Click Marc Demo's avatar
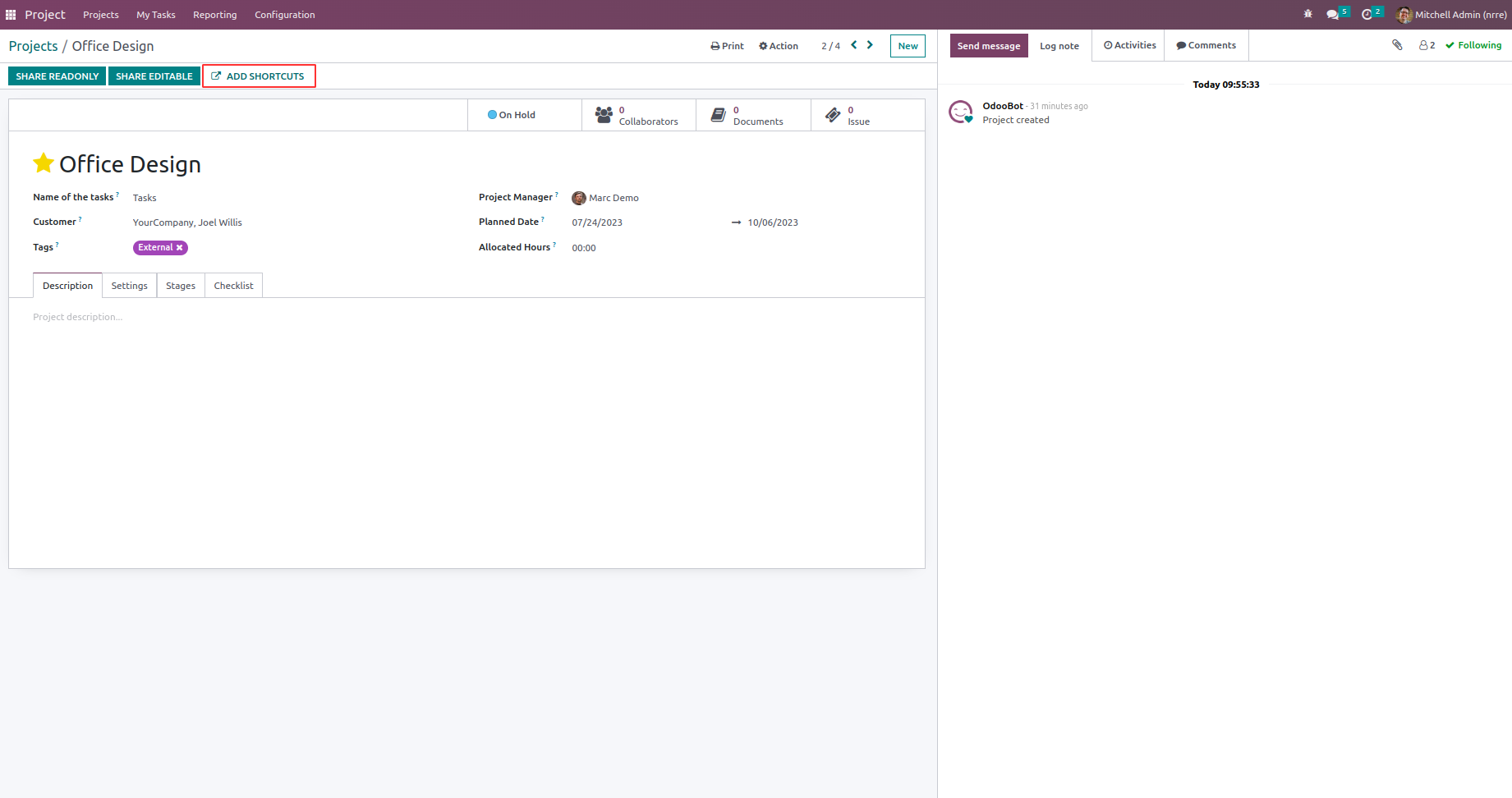The image size is (1512, 798). [579, 198]
